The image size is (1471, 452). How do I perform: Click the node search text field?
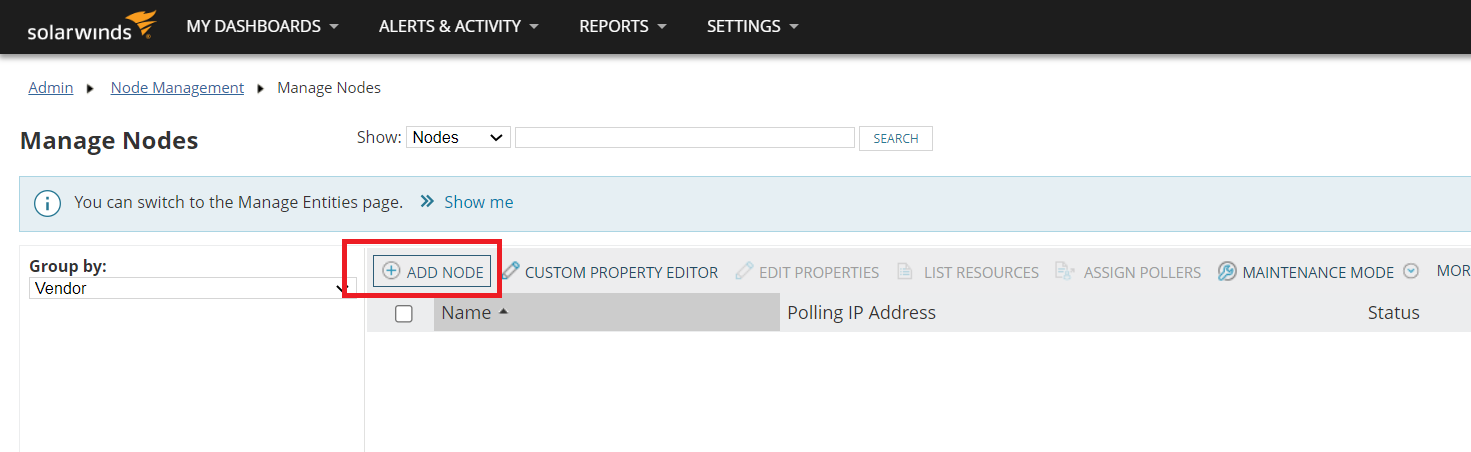[684, 138]
